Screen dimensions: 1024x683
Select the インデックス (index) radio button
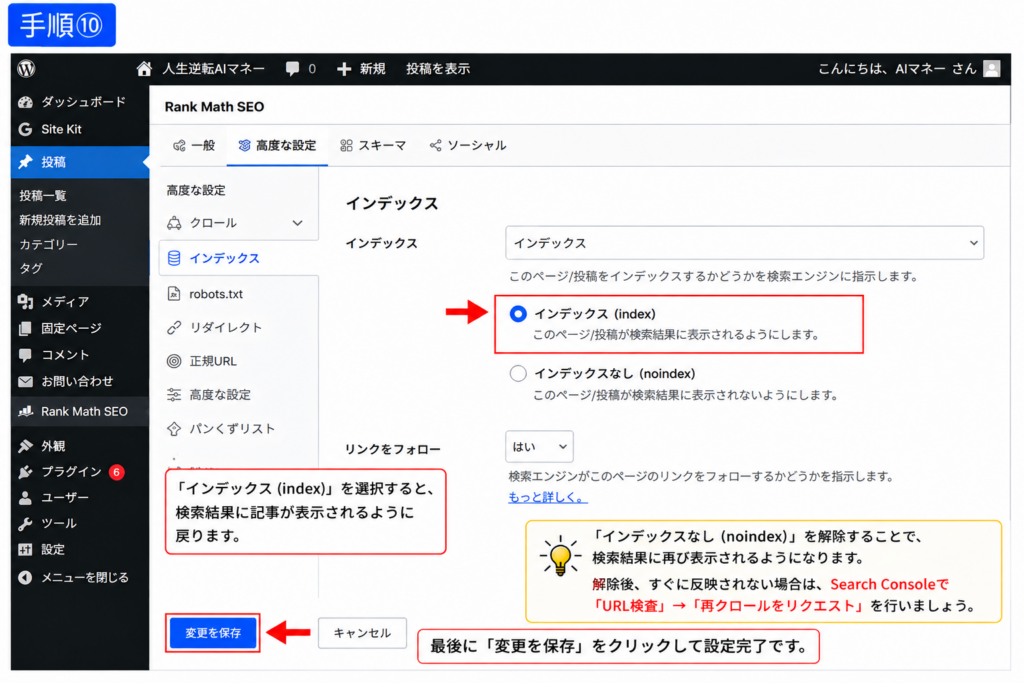[x=518, y=314]
